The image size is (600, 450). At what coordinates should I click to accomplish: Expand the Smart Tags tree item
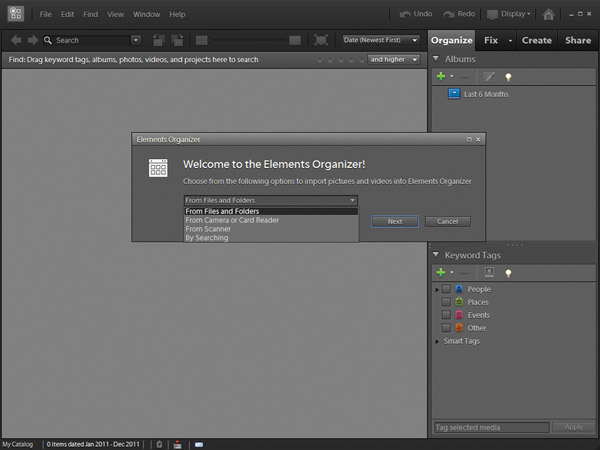click(437, 341)
